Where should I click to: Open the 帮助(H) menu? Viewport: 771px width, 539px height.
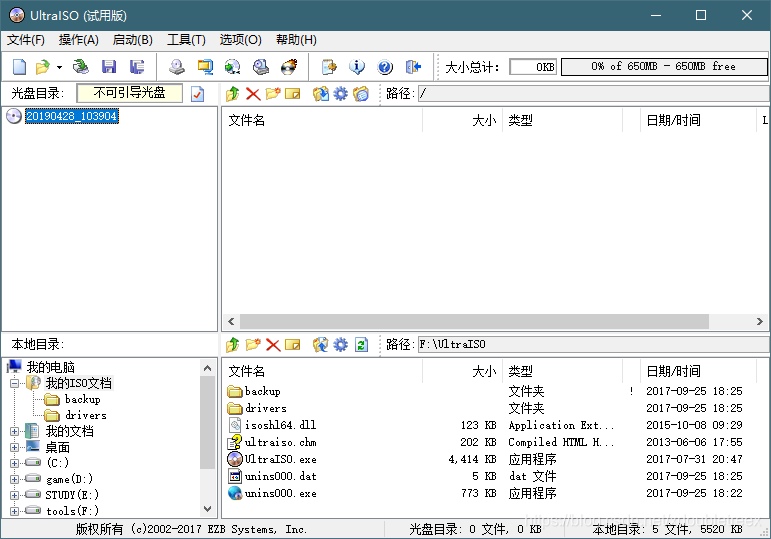[296, 40]
